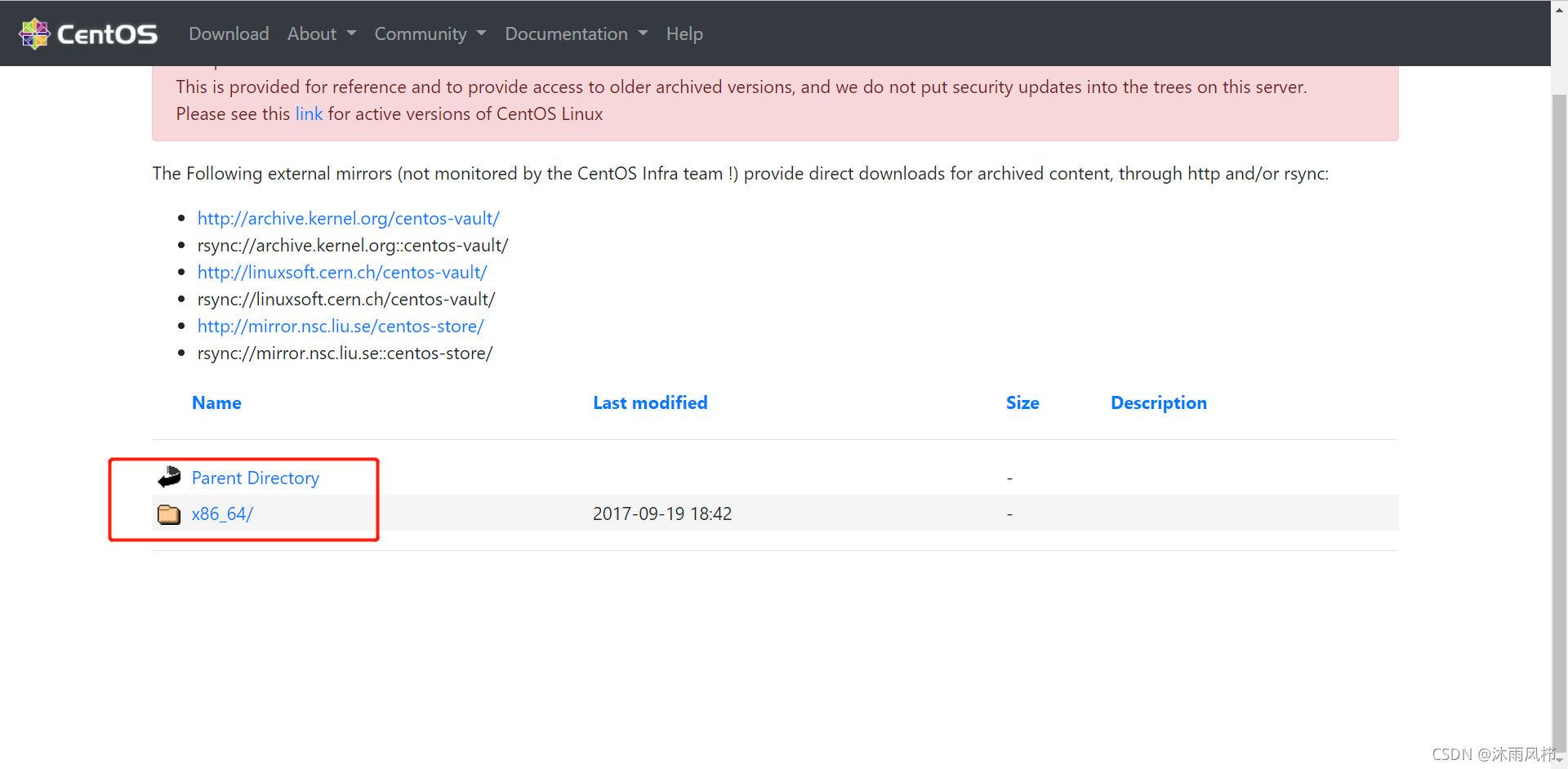Sort listing by Size column

[x=1022, y=402]
